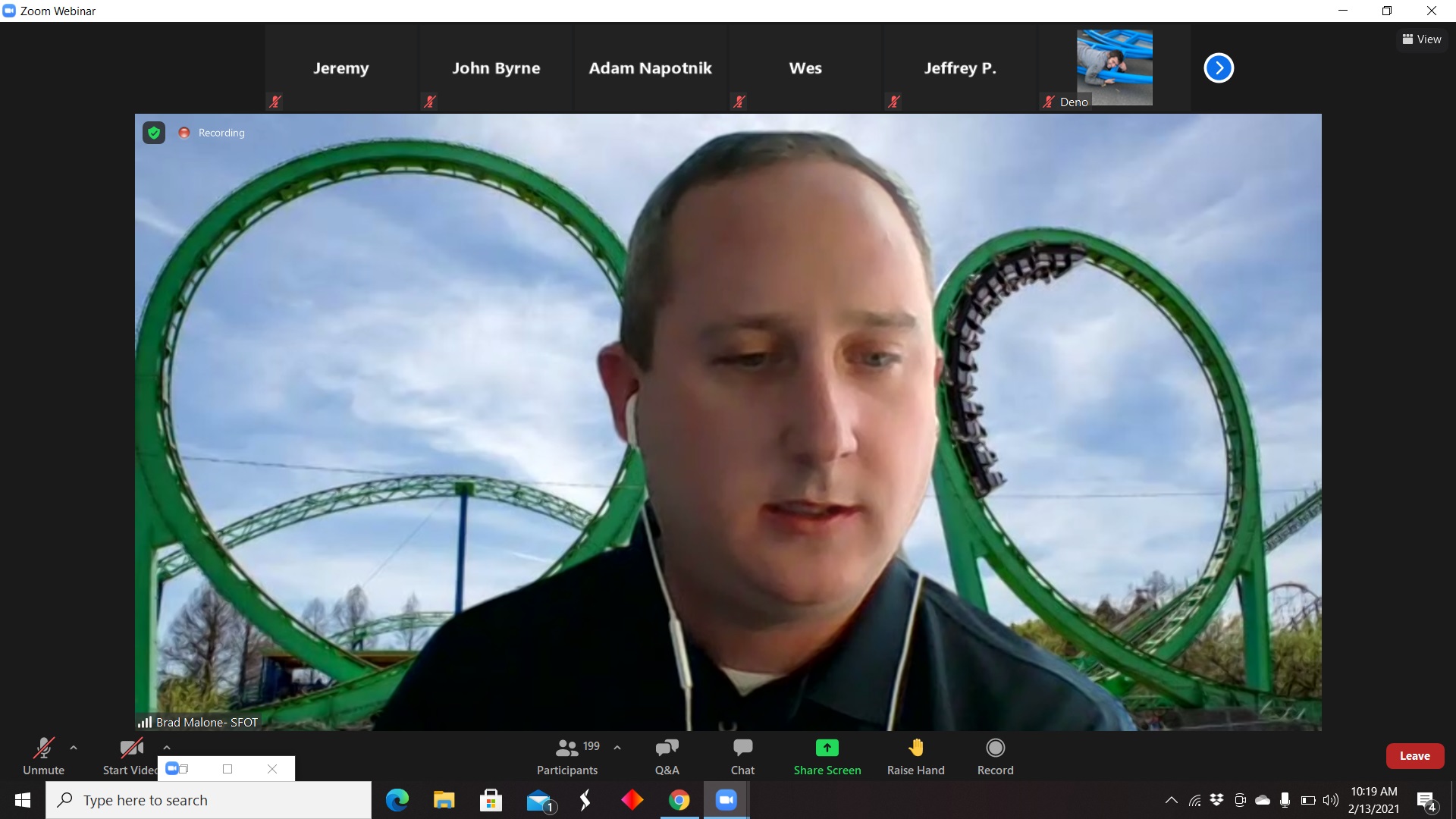Click the Windows search box
The image size is (1456, 819).
coord(209,800)
